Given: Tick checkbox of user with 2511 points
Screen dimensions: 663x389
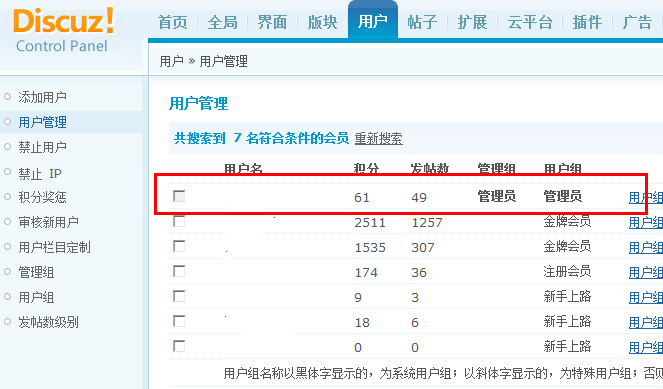Looking at the screenshot, I should 179,221.
